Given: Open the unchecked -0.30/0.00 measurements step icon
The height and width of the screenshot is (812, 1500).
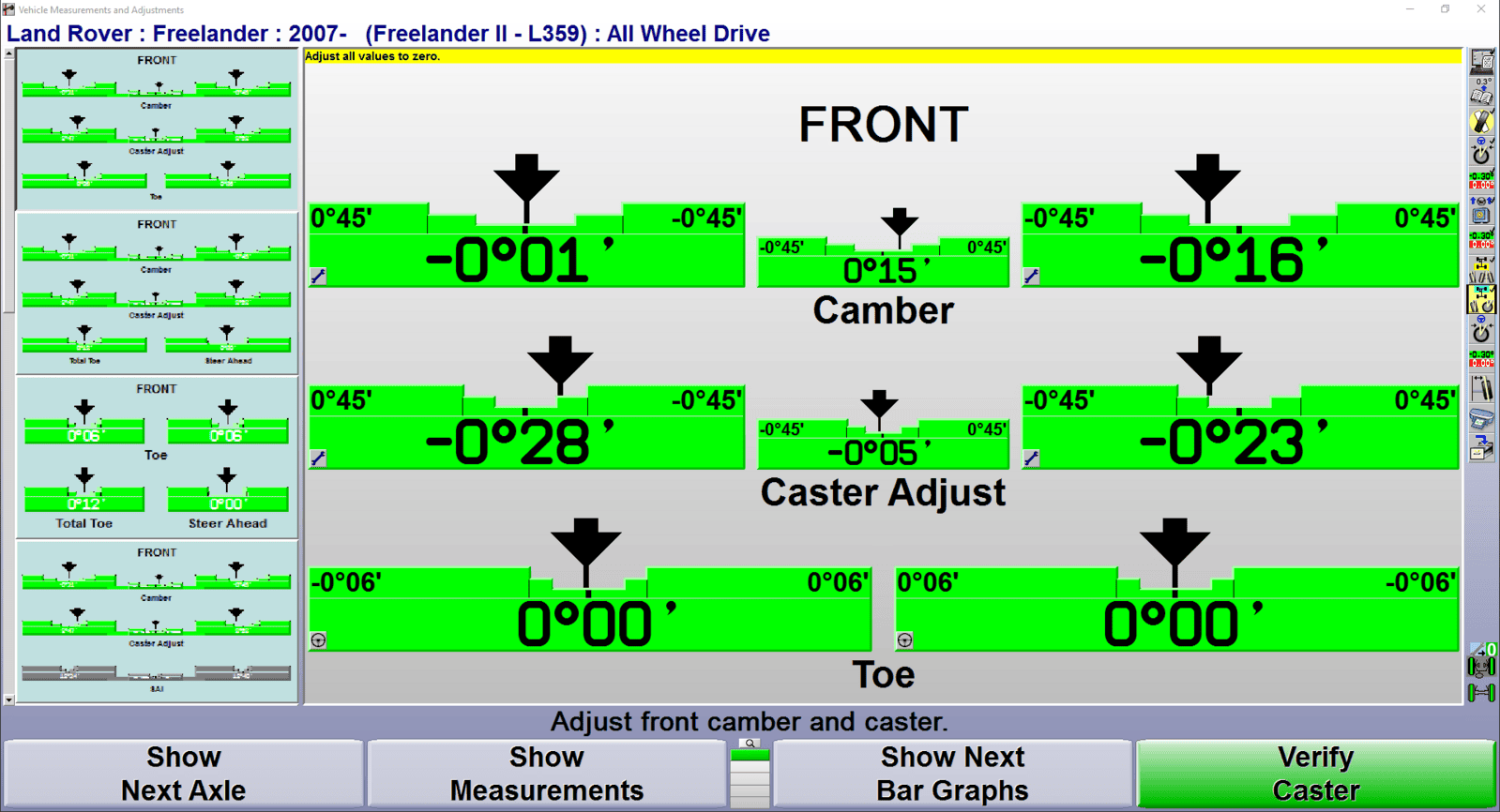Looking at the screenshot, I should click(x=1482, y=360).
